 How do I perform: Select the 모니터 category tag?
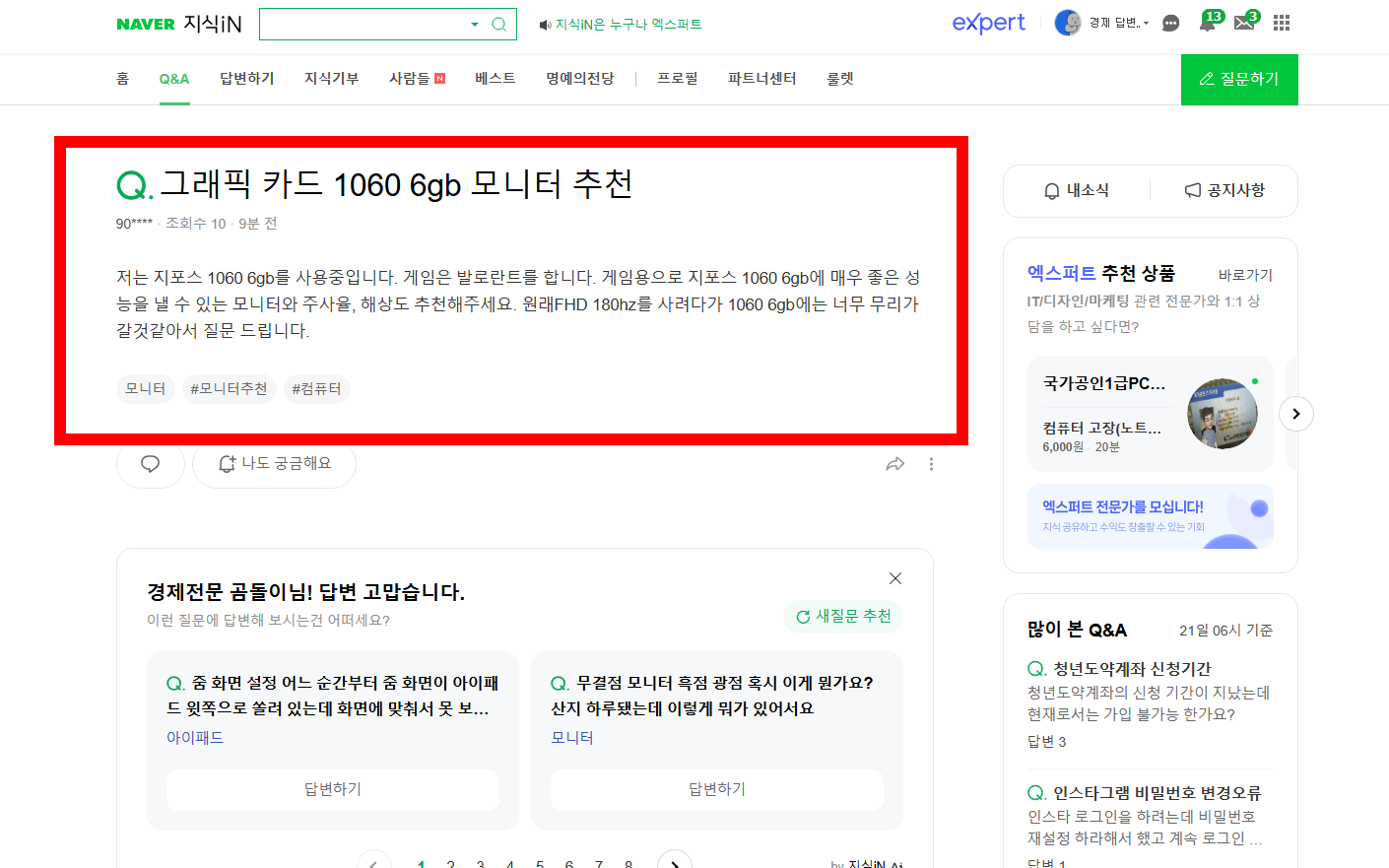point(146,389)
